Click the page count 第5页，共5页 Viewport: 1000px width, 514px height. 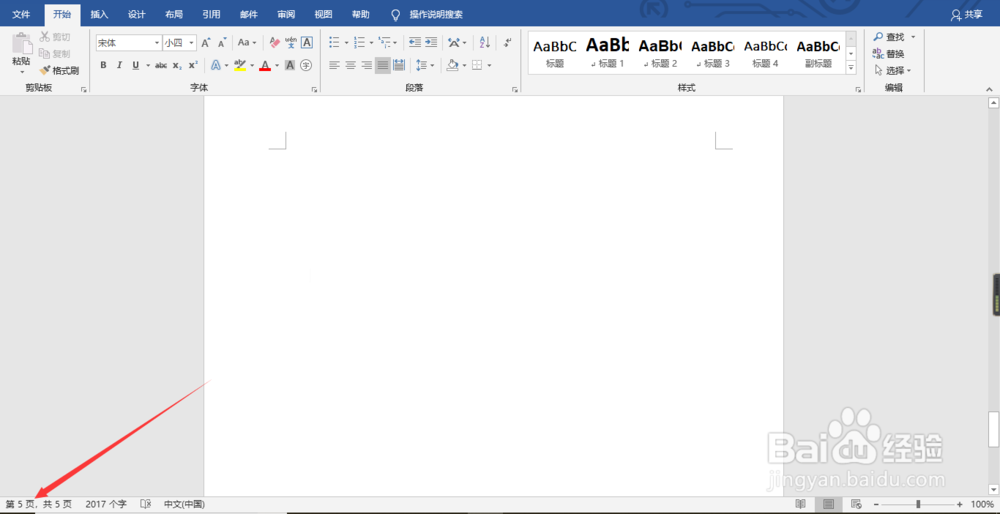point(39,504)
